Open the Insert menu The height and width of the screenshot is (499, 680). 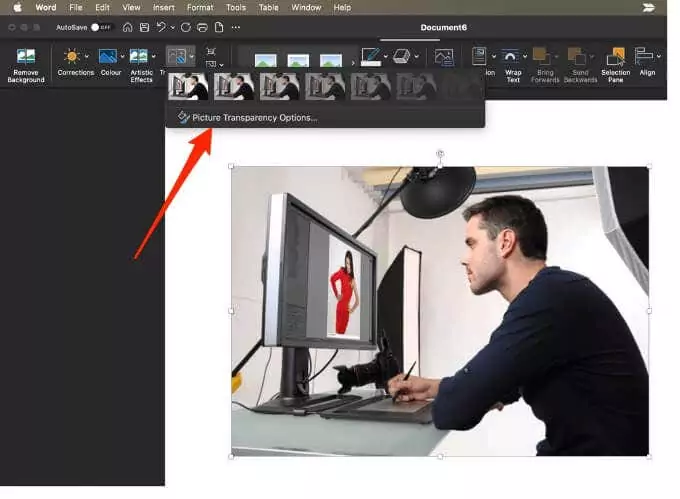(x=162, y=7)
